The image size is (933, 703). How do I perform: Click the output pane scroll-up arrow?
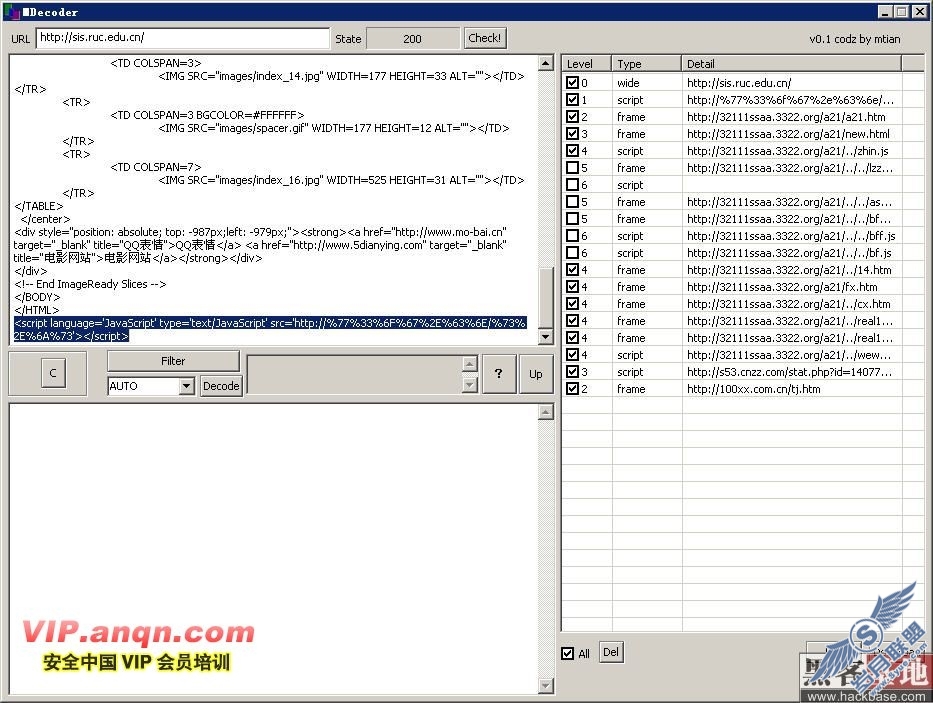pyautogui.click(x=546, y=412)
